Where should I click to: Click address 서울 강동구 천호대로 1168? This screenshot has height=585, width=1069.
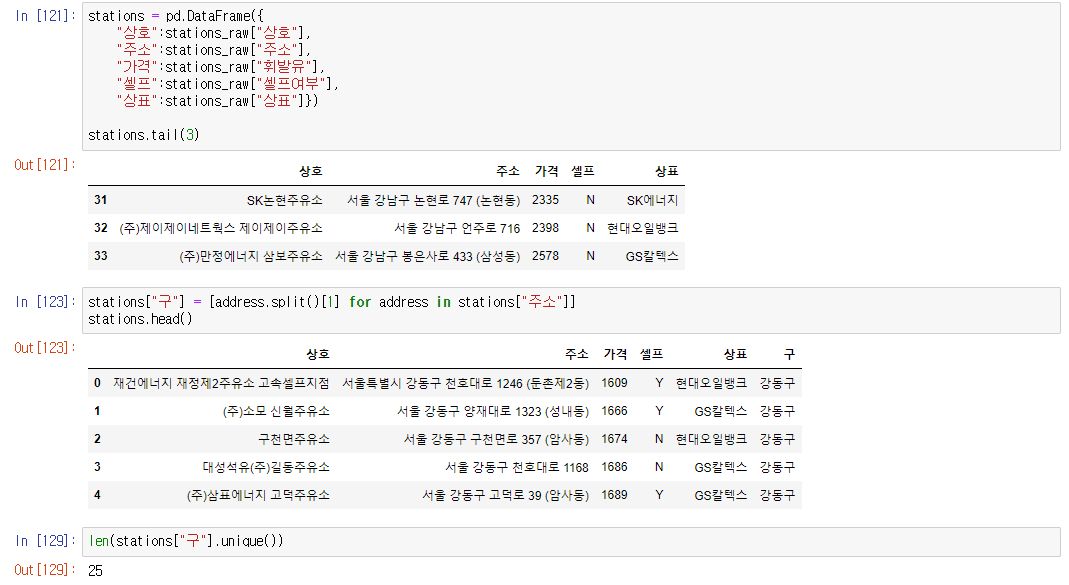pos(517,467)
